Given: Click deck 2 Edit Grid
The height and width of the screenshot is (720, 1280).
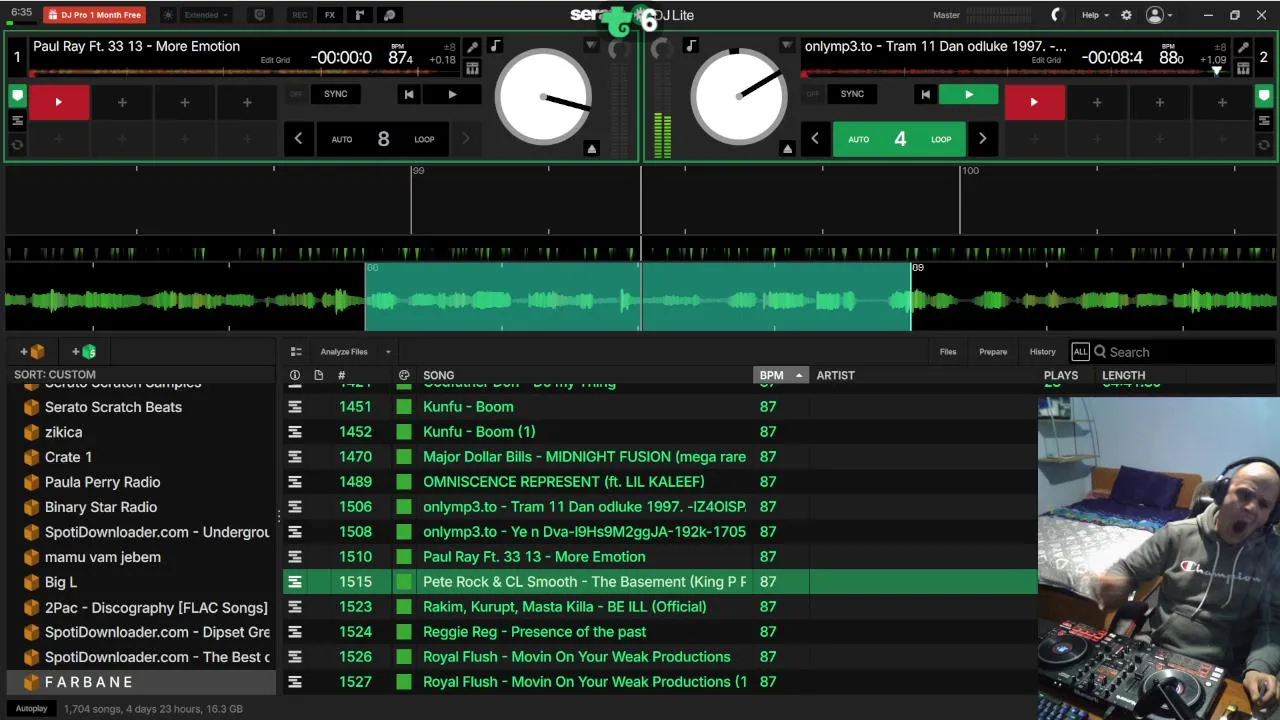Looking at the screenshot, I should tap(1047, 60).
